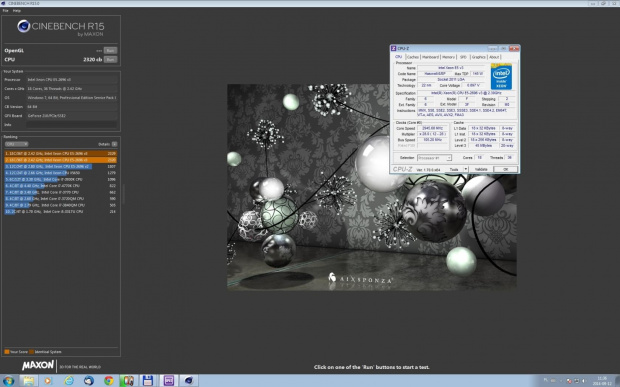Screen dimensions: 620x387
Task: Open the Windows Start menu orb
Action: click(x=8, y=381)
